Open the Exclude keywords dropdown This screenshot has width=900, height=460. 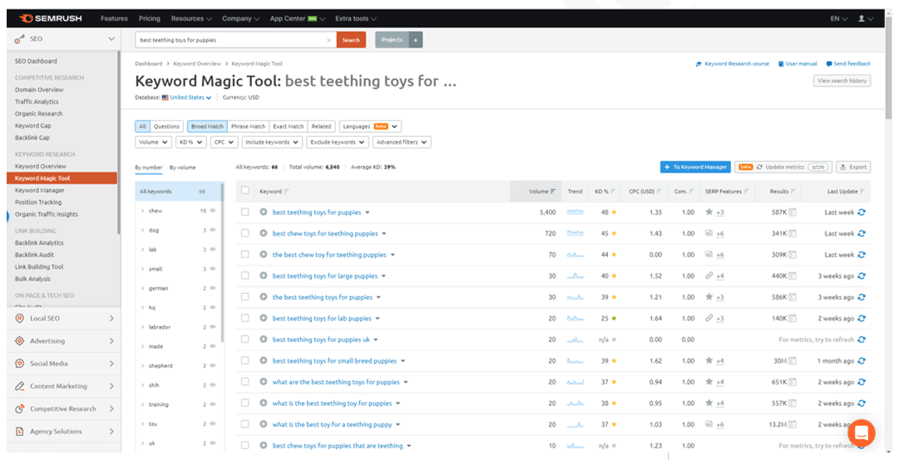coord(338,142)
